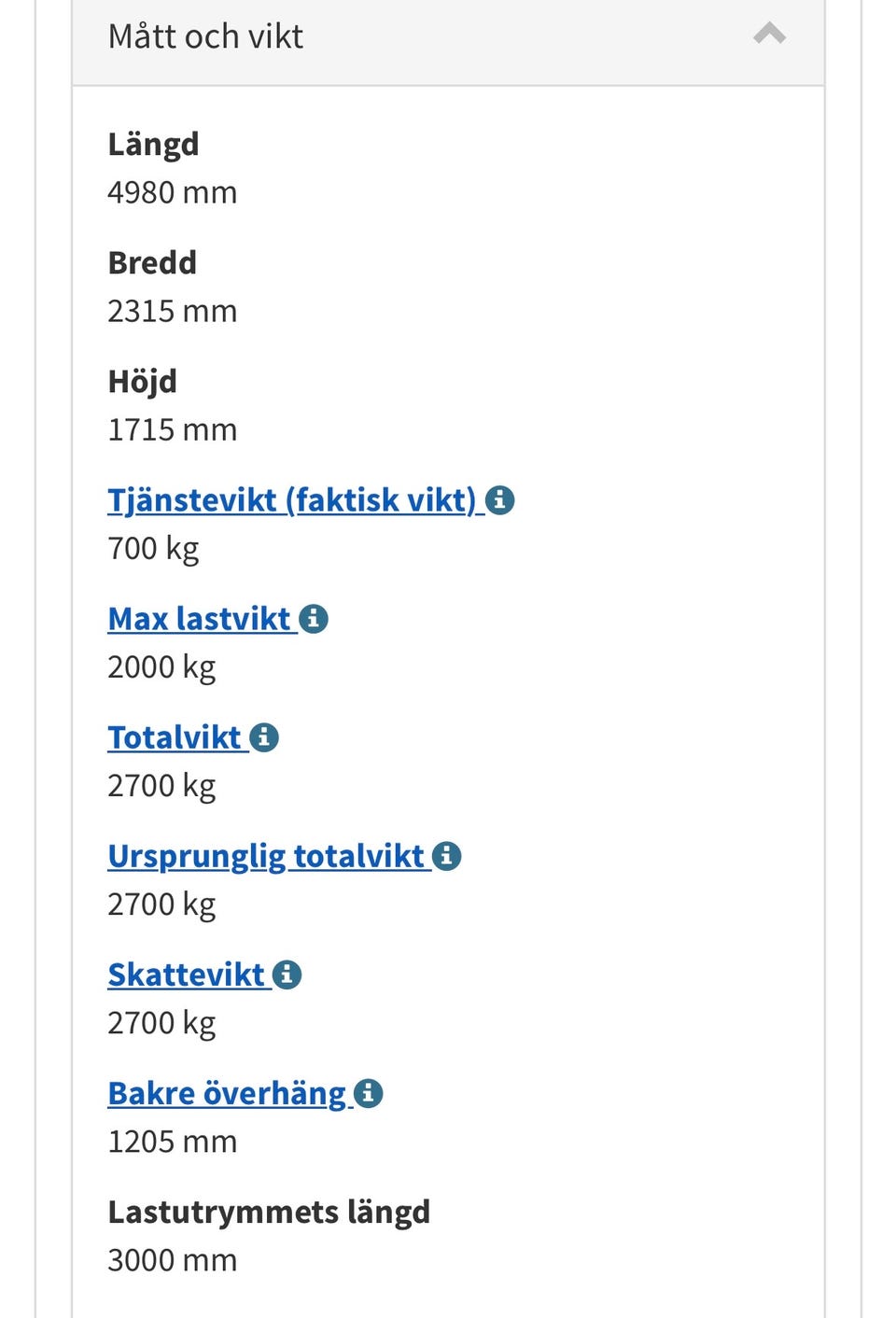Open info icon beside Max lastvikt
The width and height of the screenshot is (896, 1318).
click(314, 619)
